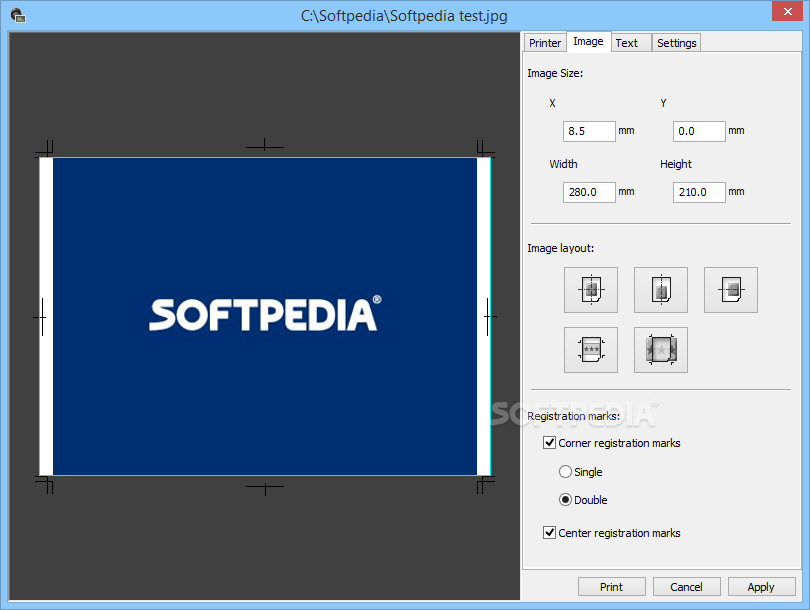Screen dimensions: 810x610
Task: Click the Apply button
Action: coord(761,587)
